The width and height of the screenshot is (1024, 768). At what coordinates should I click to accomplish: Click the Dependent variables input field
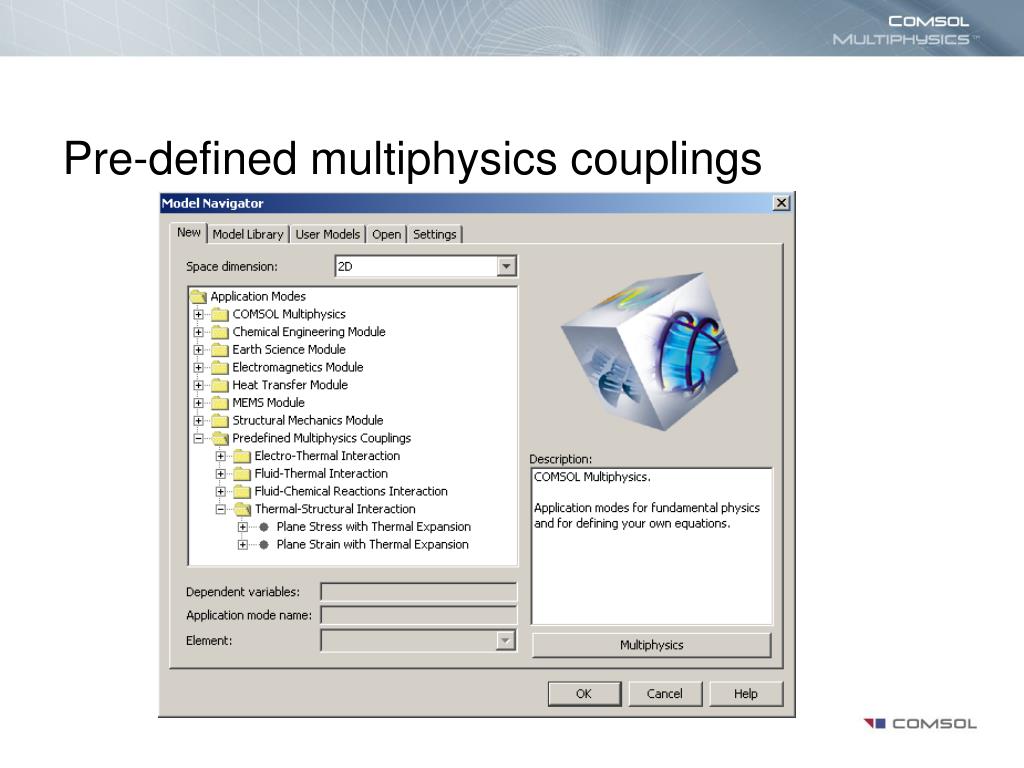tap(419, 592)
